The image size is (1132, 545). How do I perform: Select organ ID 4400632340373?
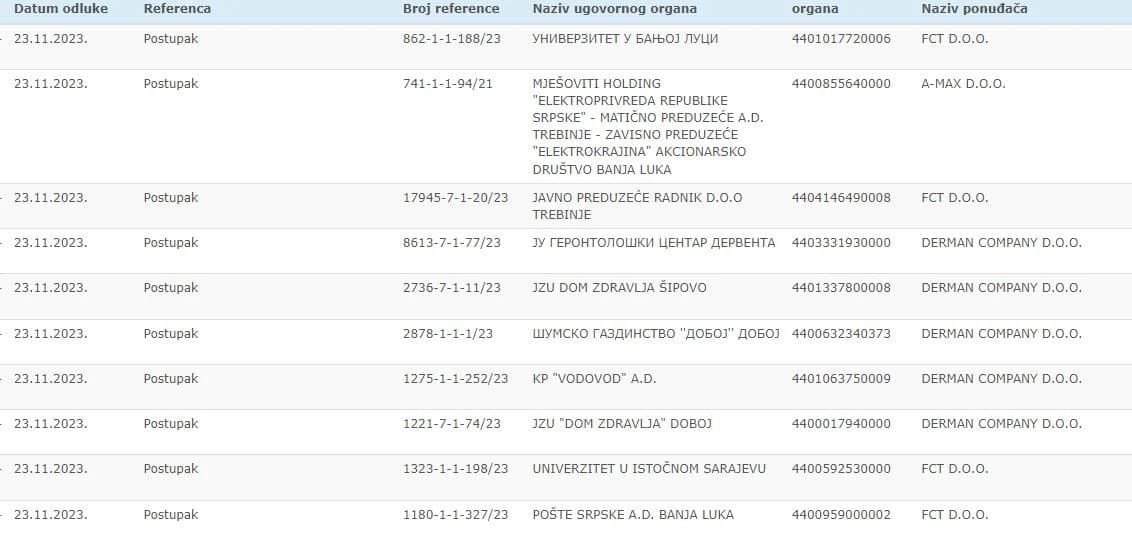click(841, 333)
